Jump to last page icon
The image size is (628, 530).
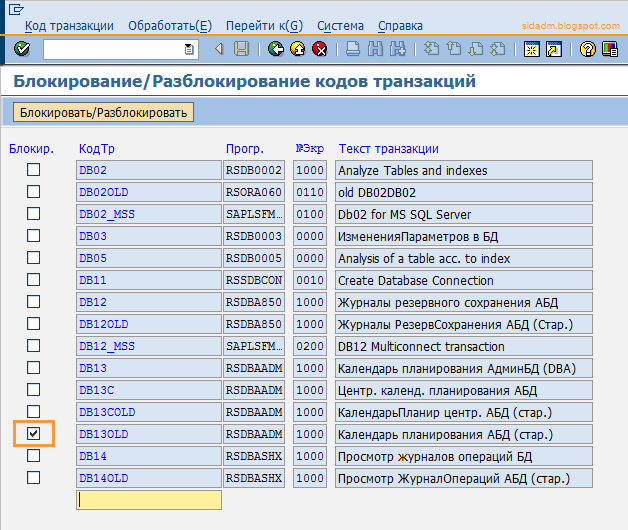click(x=498, y=49)
